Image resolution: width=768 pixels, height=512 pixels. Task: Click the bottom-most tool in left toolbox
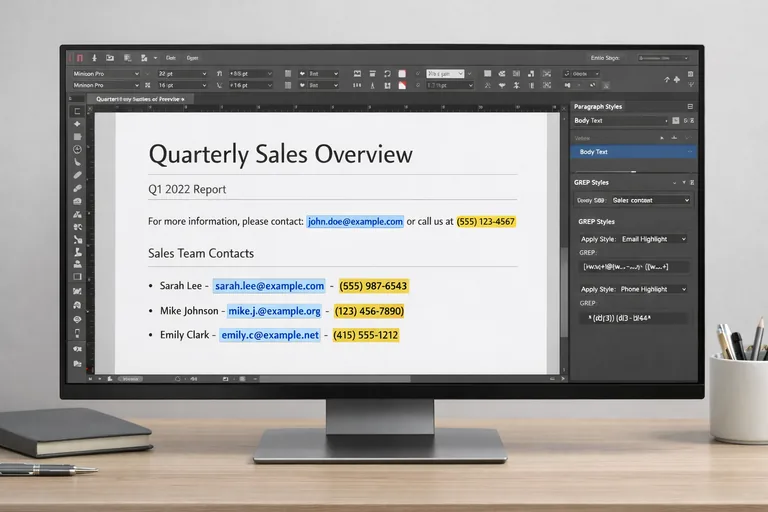[77, 363]
